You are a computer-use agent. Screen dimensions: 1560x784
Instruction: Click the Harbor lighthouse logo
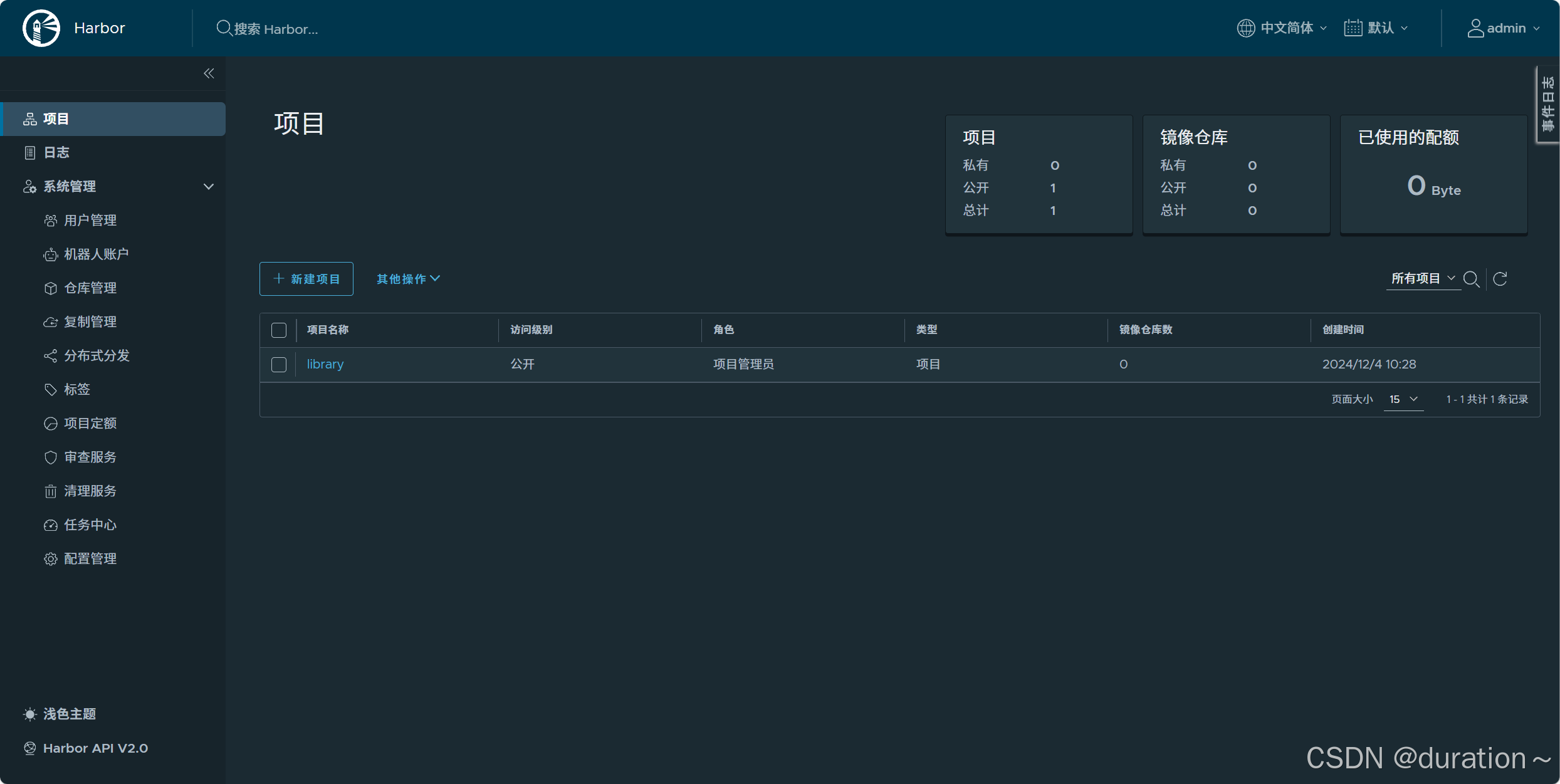(41, 28)
